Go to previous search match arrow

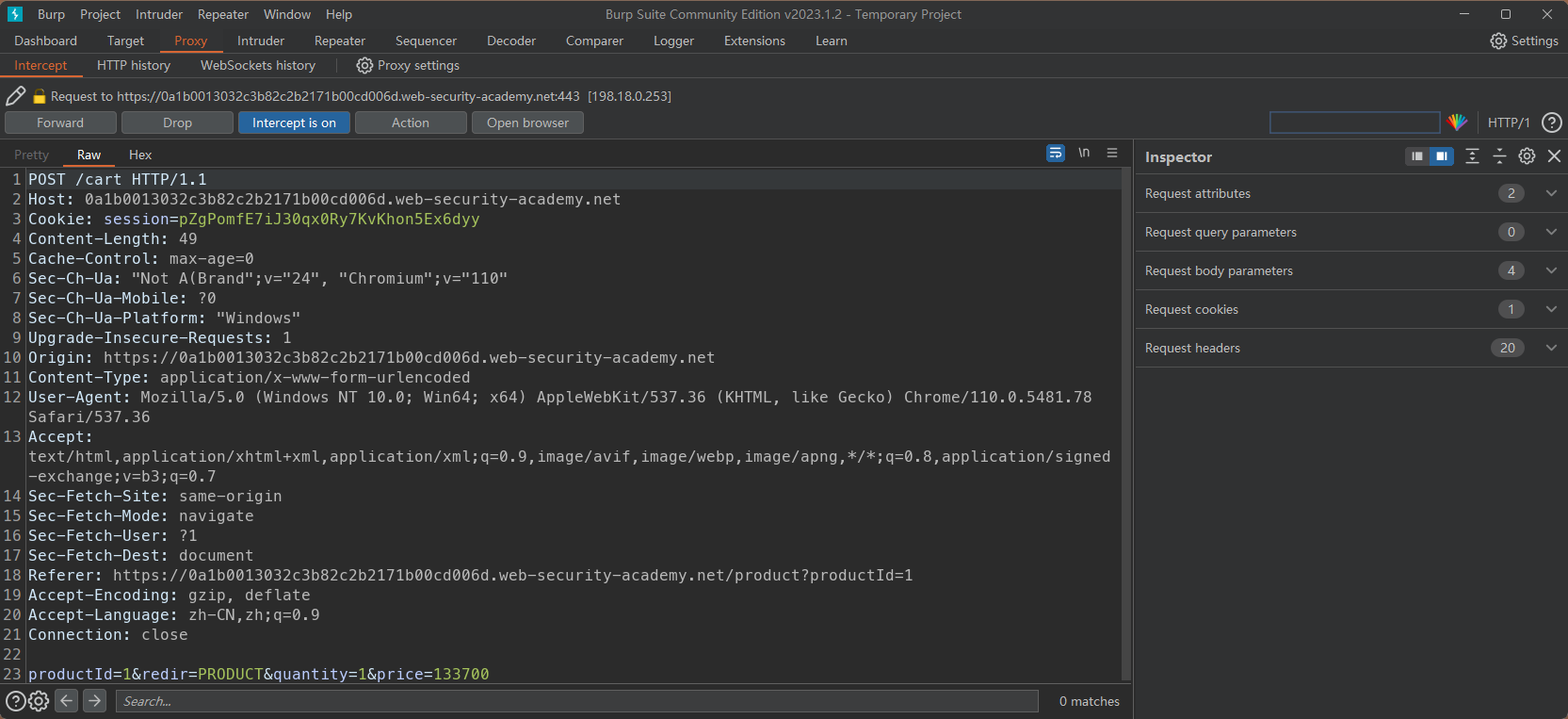[x=66, y=700]
